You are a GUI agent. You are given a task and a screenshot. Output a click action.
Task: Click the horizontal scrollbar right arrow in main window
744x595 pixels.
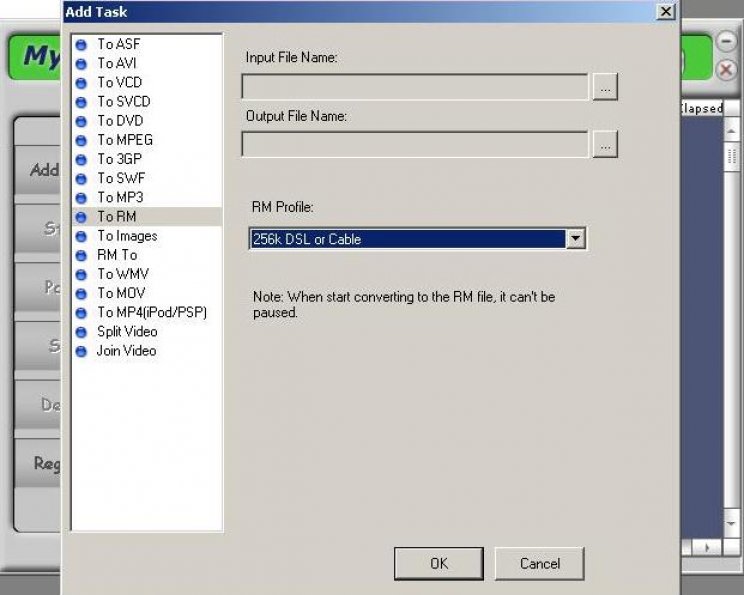pos(707,547)
